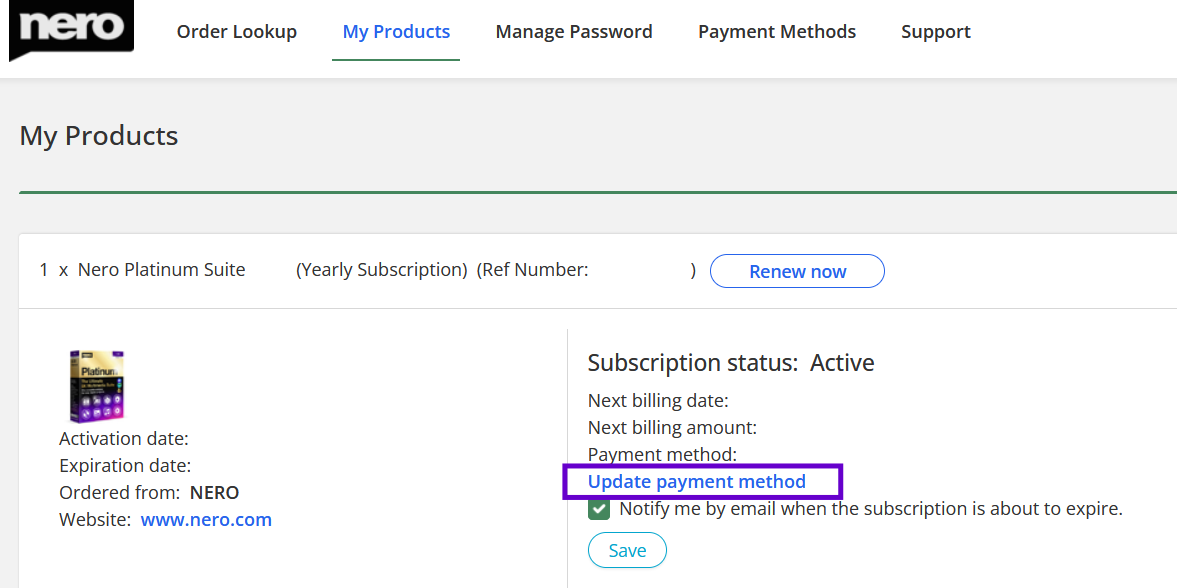Click the (Yearly Subscription) text
The width and height of the screenshot is (1177, 588).
(382, 270)
